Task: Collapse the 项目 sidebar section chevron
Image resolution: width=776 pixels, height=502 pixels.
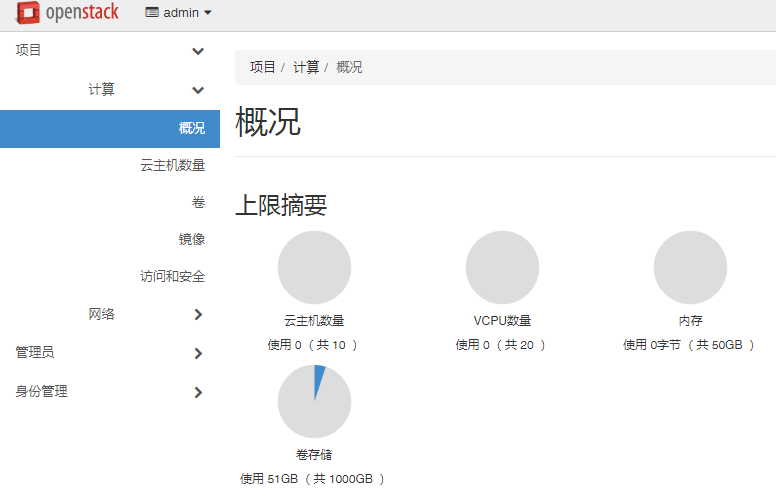Action: pyautogui.click(x=198, y=51)
